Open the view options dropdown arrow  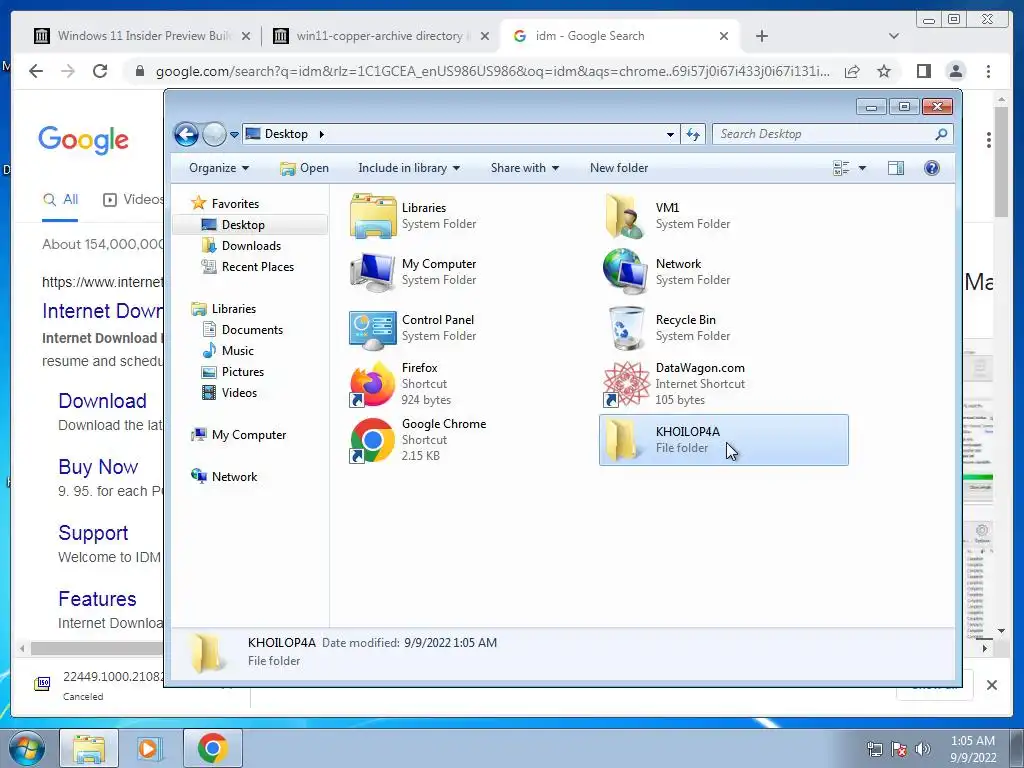[862, 168]
